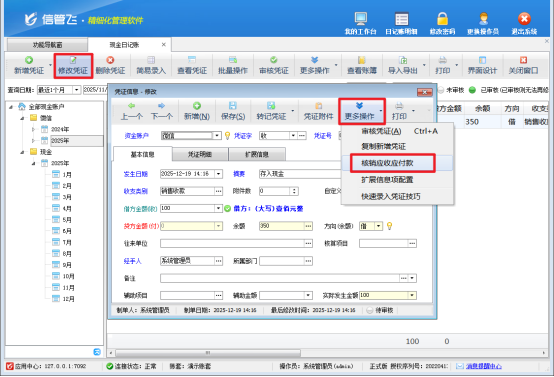The height and width of the screenshot is (377, 554).
Task: Select 快速录入凭证技巧 menu entry
Action: click(397, 196)
